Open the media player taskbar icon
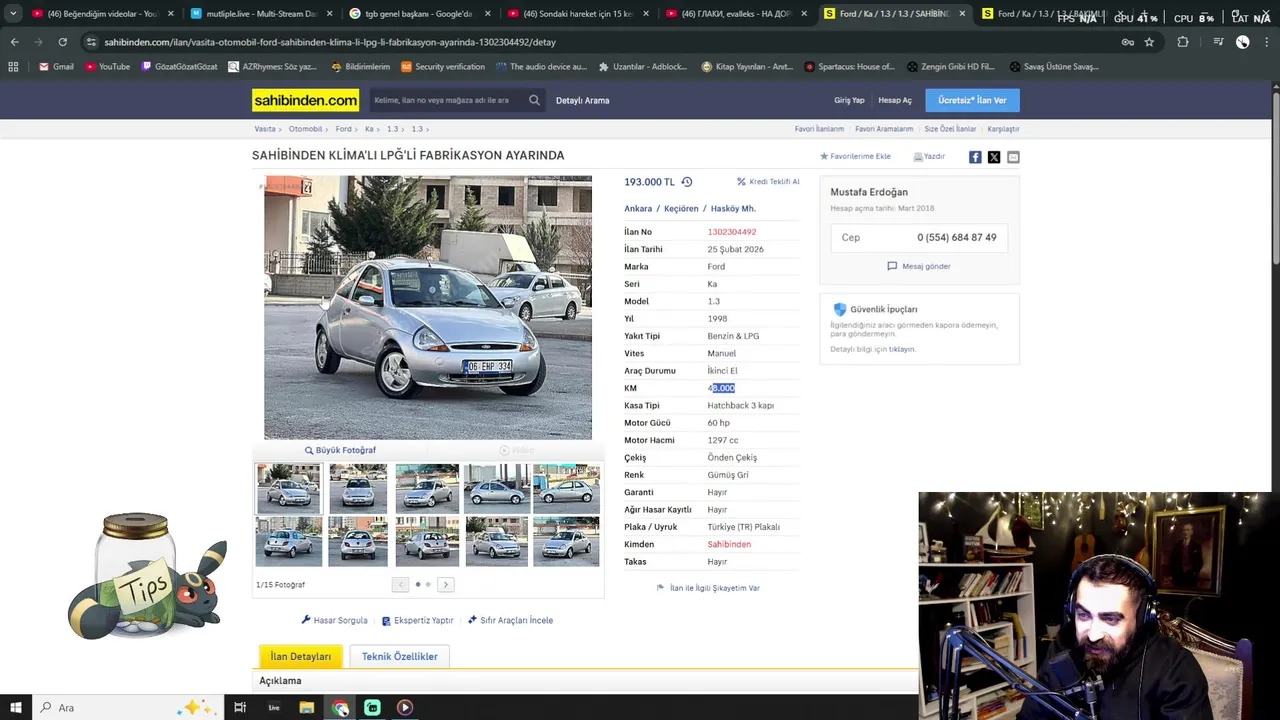 pos(405,707)
